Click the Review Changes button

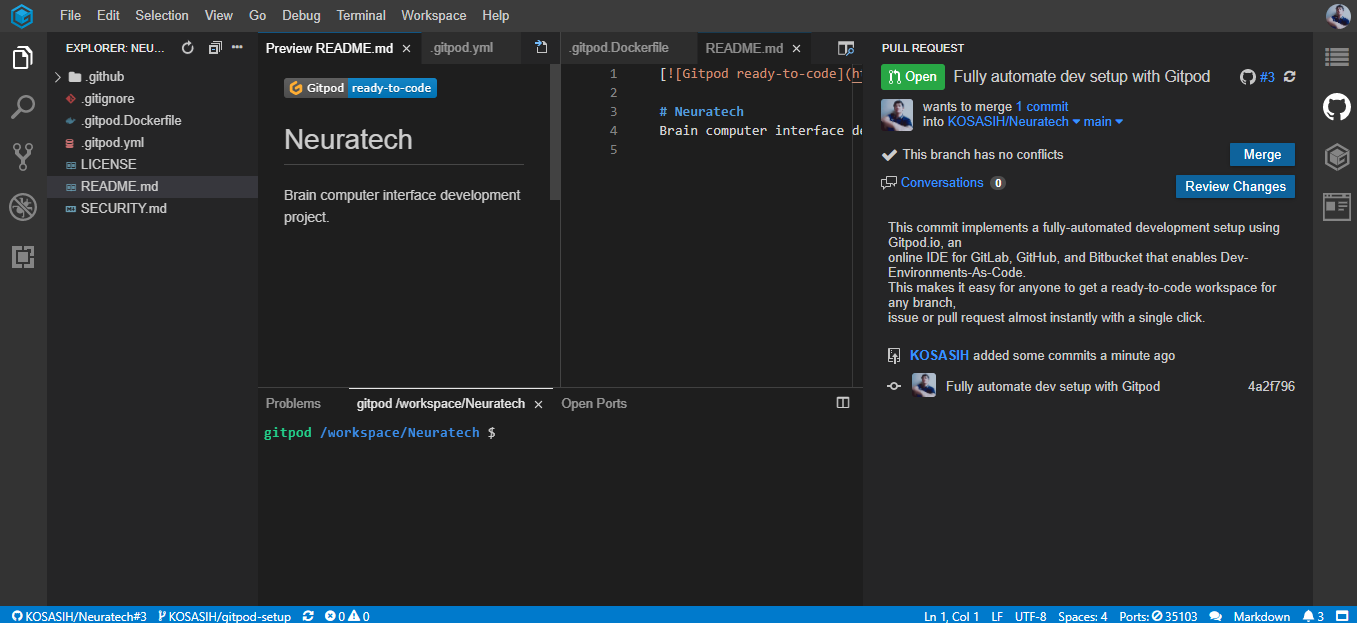pos(1235,186)
